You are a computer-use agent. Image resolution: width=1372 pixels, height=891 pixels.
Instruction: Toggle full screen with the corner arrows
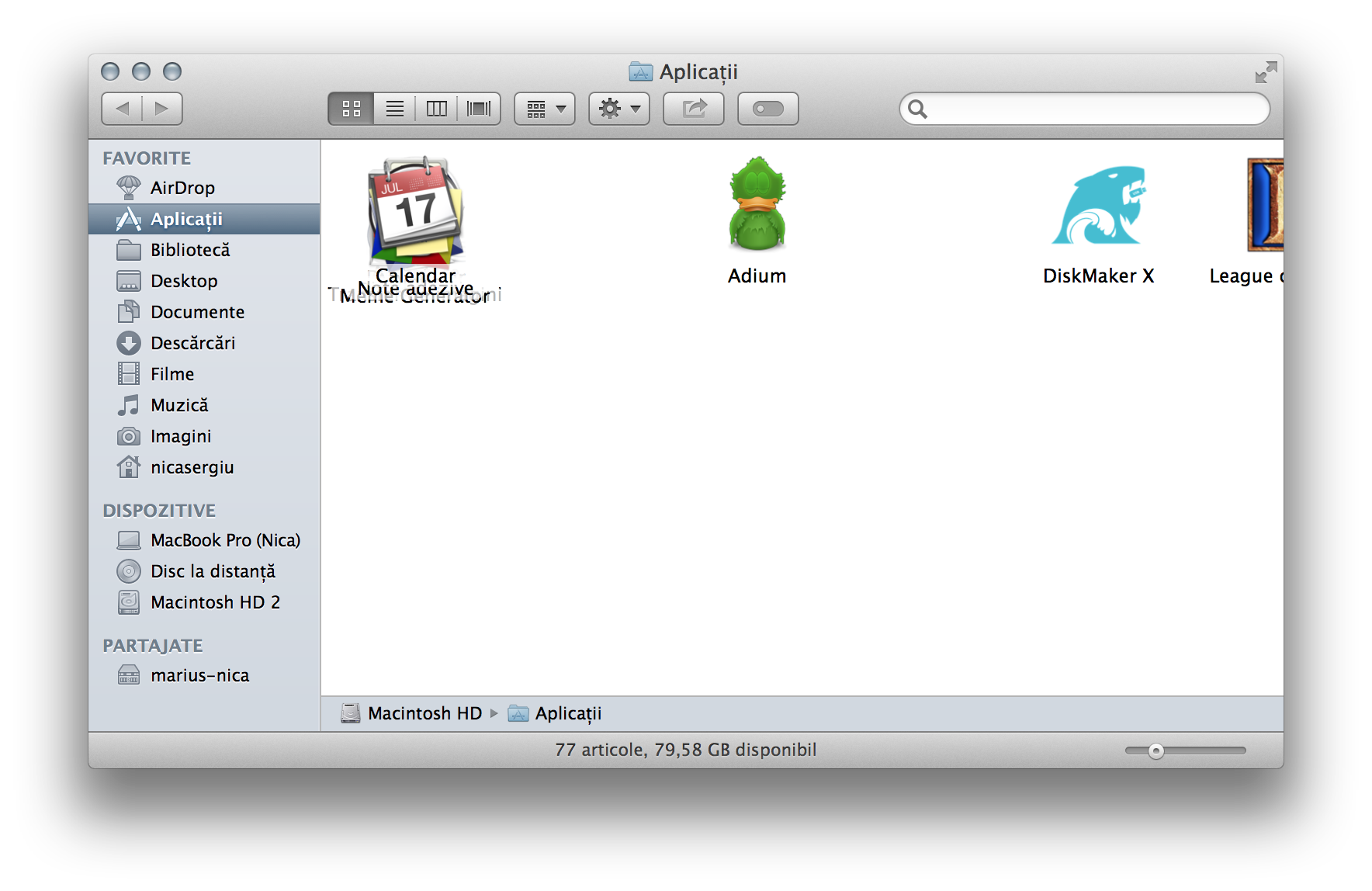coord(1266,72)
